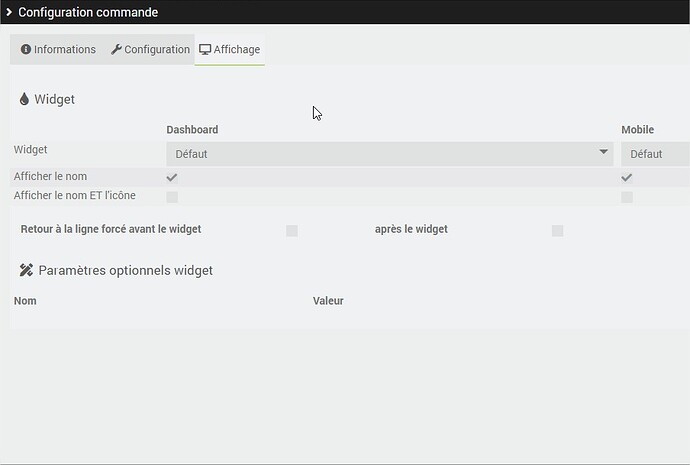Switch to the Informations tab
The image size is (690, 465).
point(58,49)
